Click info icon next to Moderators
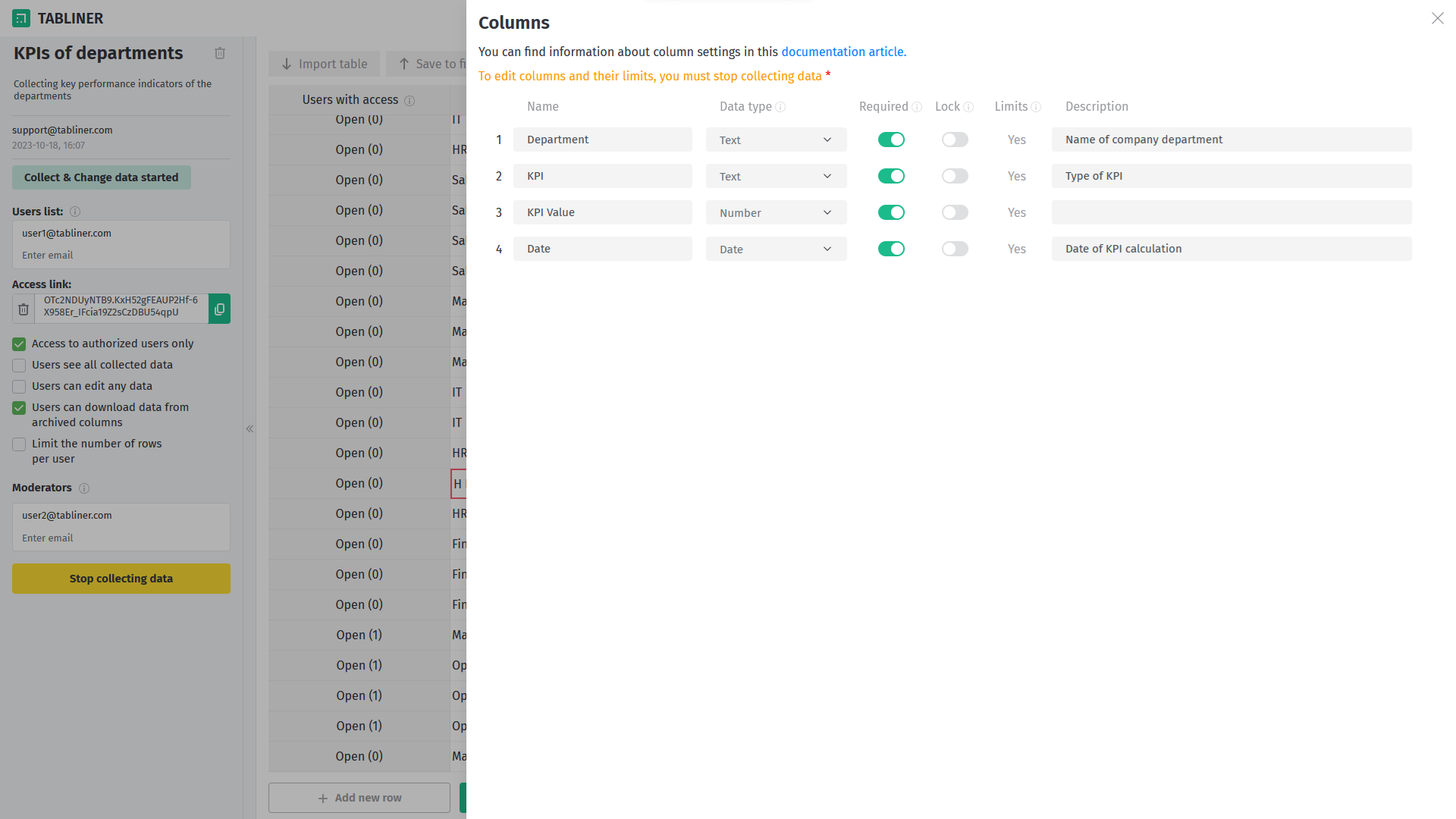The image size is (1456, 819). 84,488
